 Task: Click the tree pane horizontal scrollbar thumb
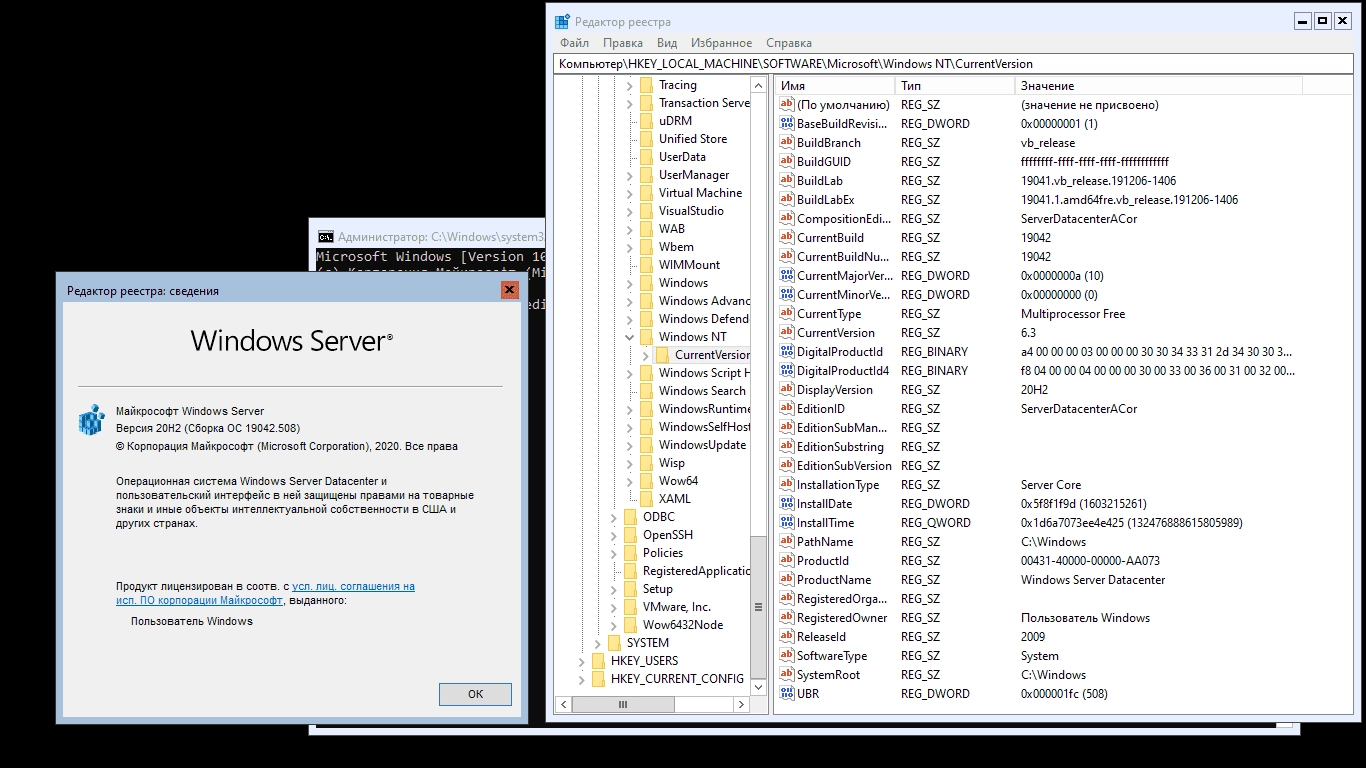[622, 705]
